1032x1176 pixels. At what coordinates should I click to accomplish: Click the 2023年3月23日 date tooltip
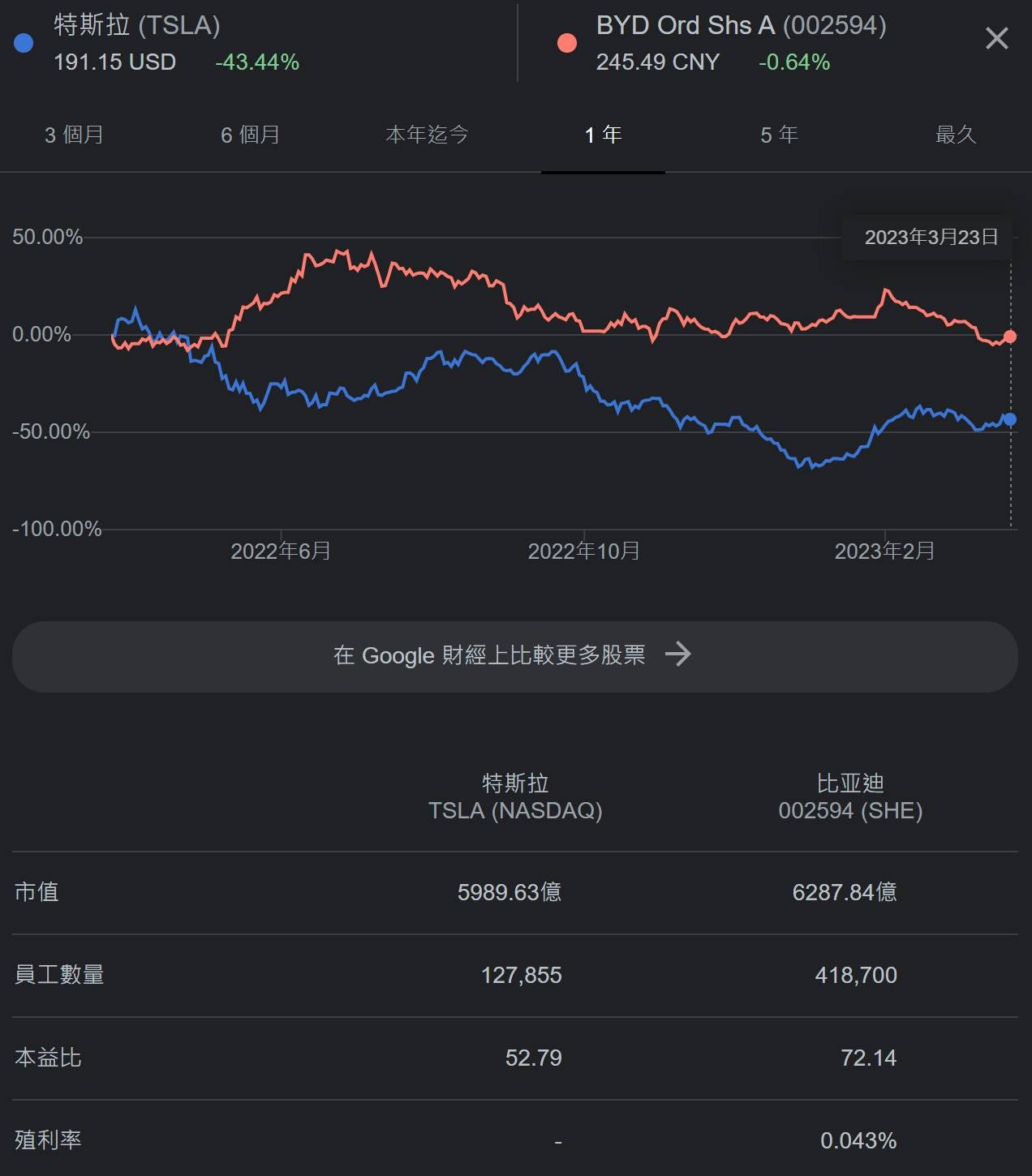pos(928,237)
